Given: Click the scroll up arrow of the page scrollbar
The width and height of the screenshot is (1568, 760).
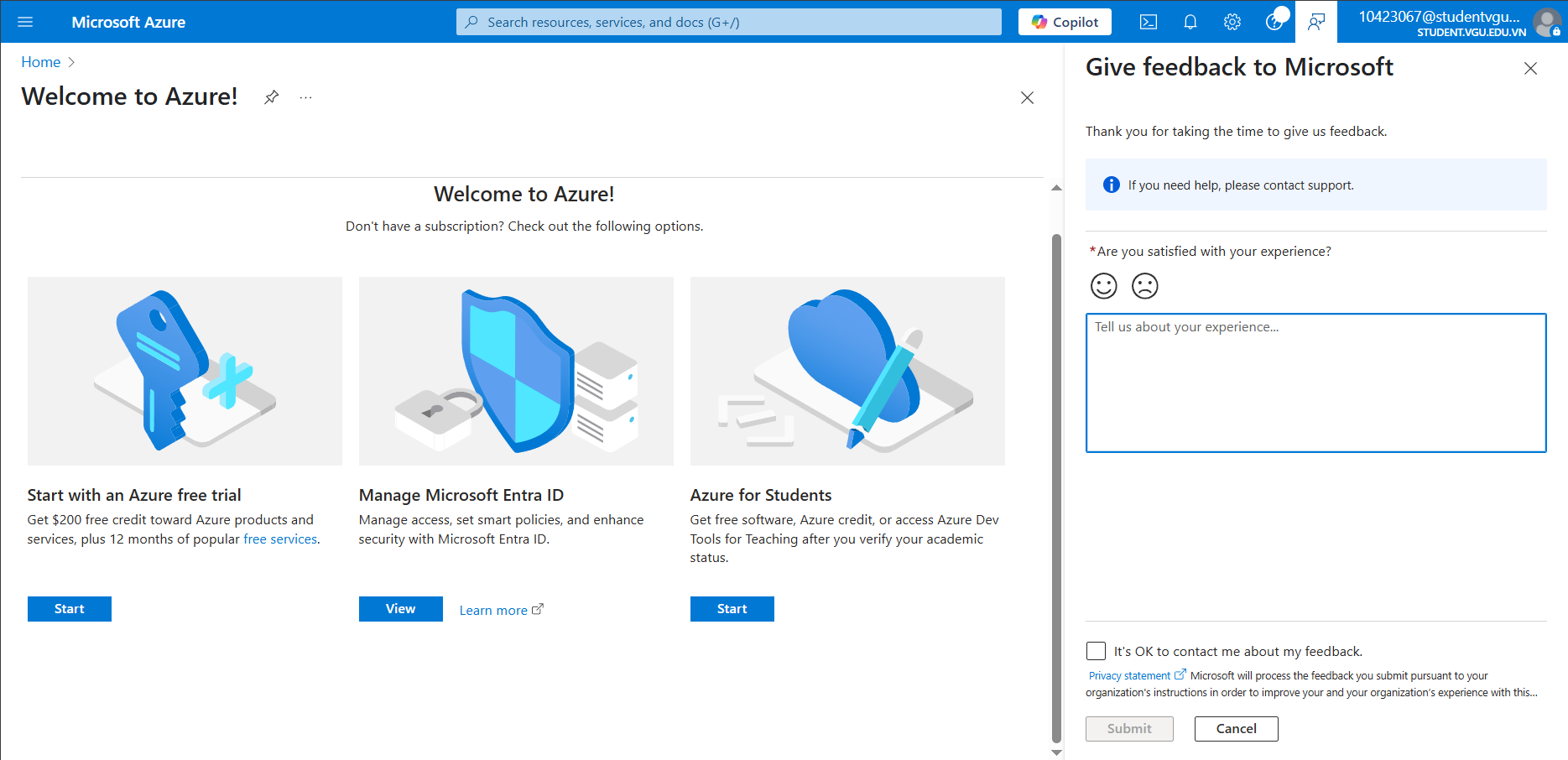Looking at the screenshot, I should [1056, 188].
